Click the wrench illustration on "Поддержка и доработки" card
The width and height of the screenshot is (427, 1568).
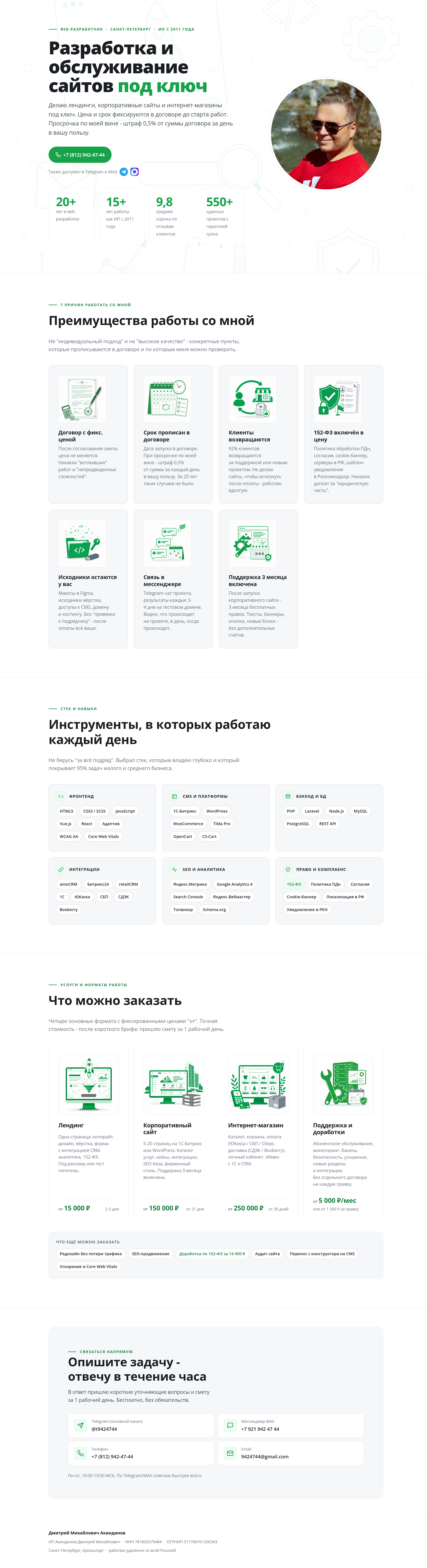click(343, 1085)
